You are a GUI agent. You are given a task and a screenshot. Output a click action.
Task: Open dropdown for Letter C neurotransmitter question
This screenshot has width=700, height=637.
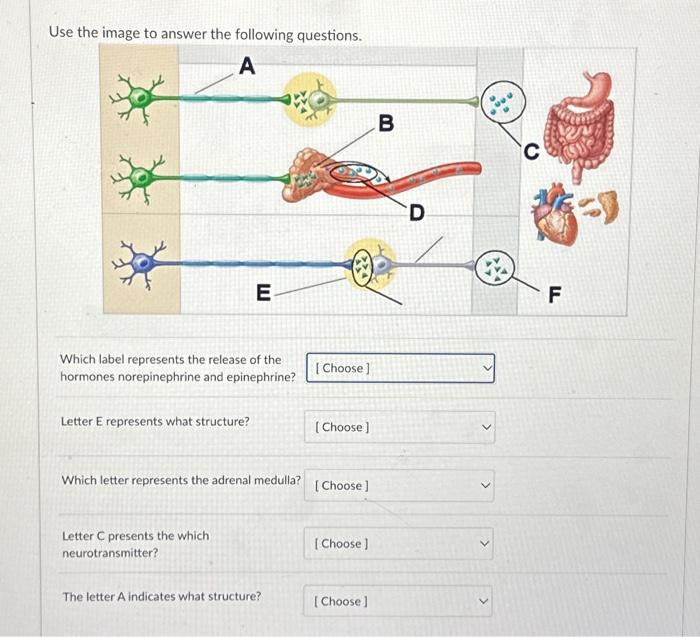399,543
